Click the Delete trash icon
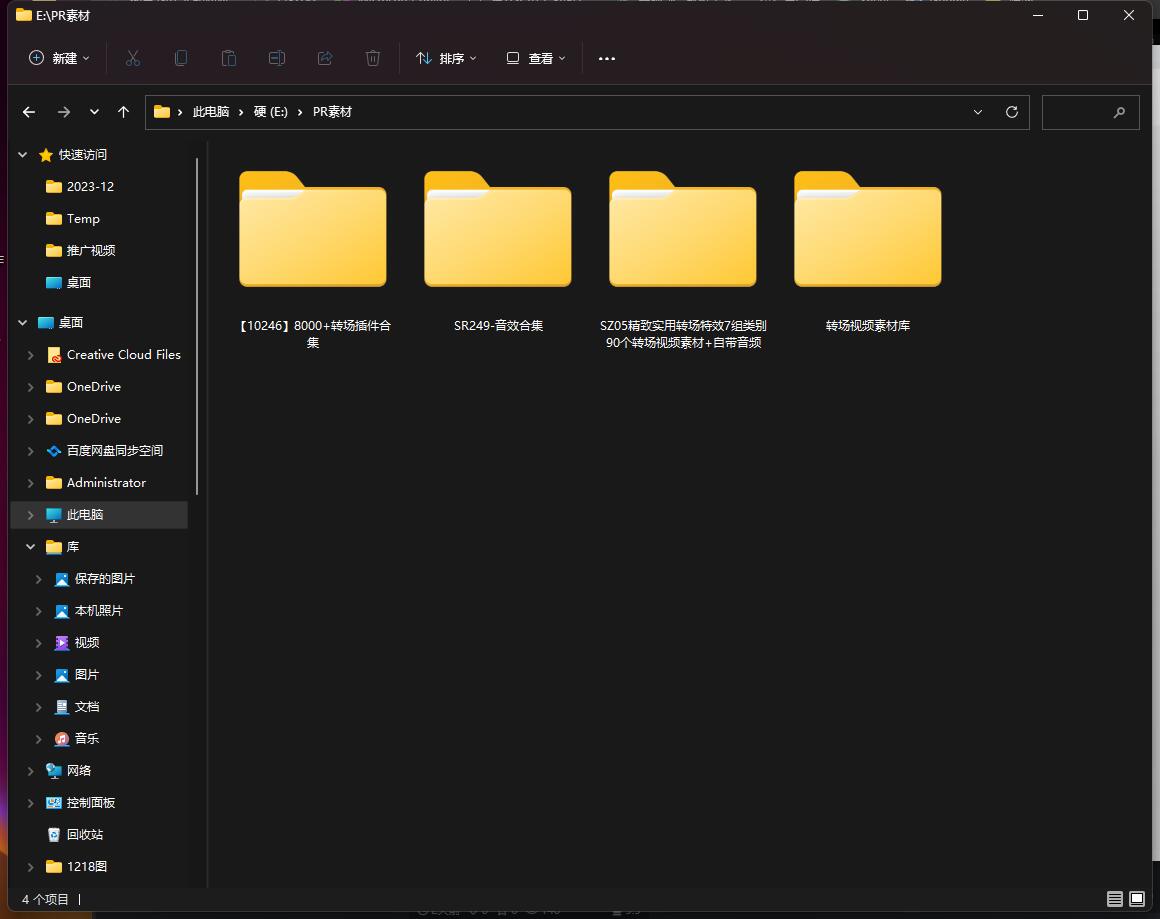This screenshot has height=919, width=1160. tap(373, 58)
